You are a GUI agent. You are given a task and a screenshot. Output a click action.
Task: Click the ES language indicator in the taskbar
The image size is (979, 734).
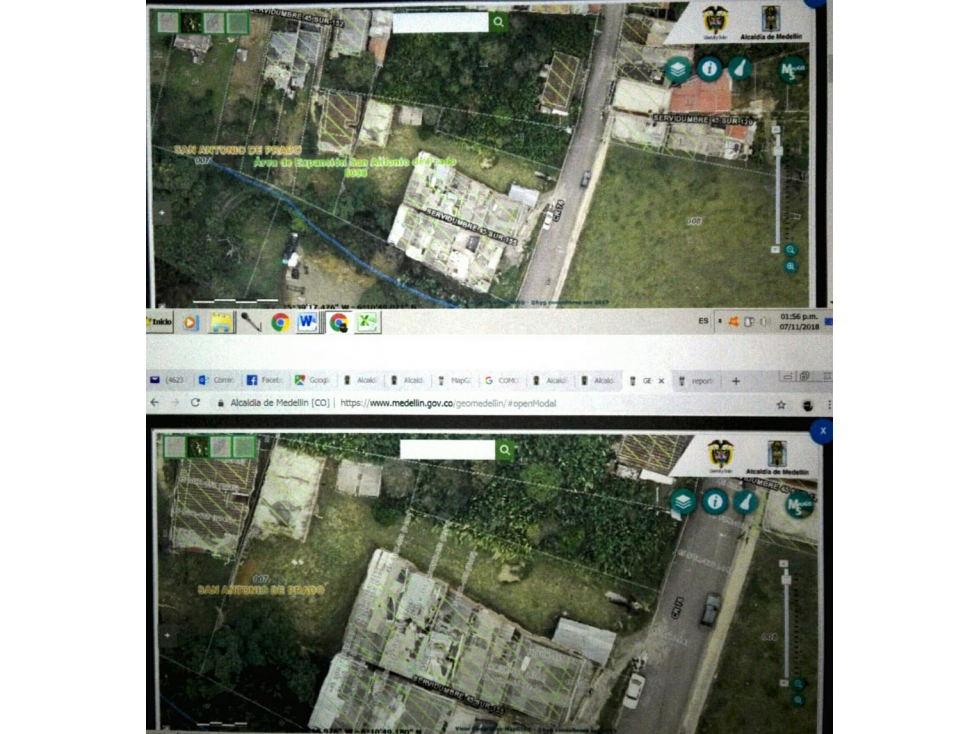[703, 321]
